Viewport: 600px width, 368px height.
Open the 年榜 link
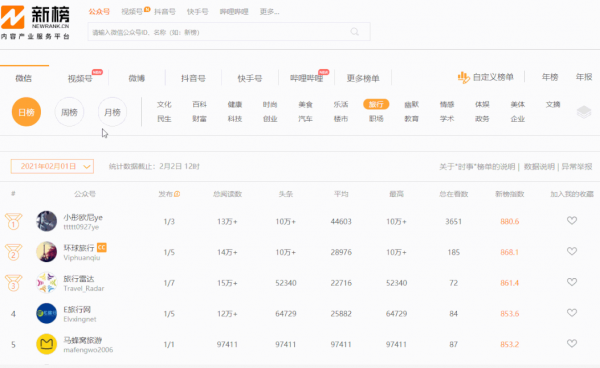550,77
